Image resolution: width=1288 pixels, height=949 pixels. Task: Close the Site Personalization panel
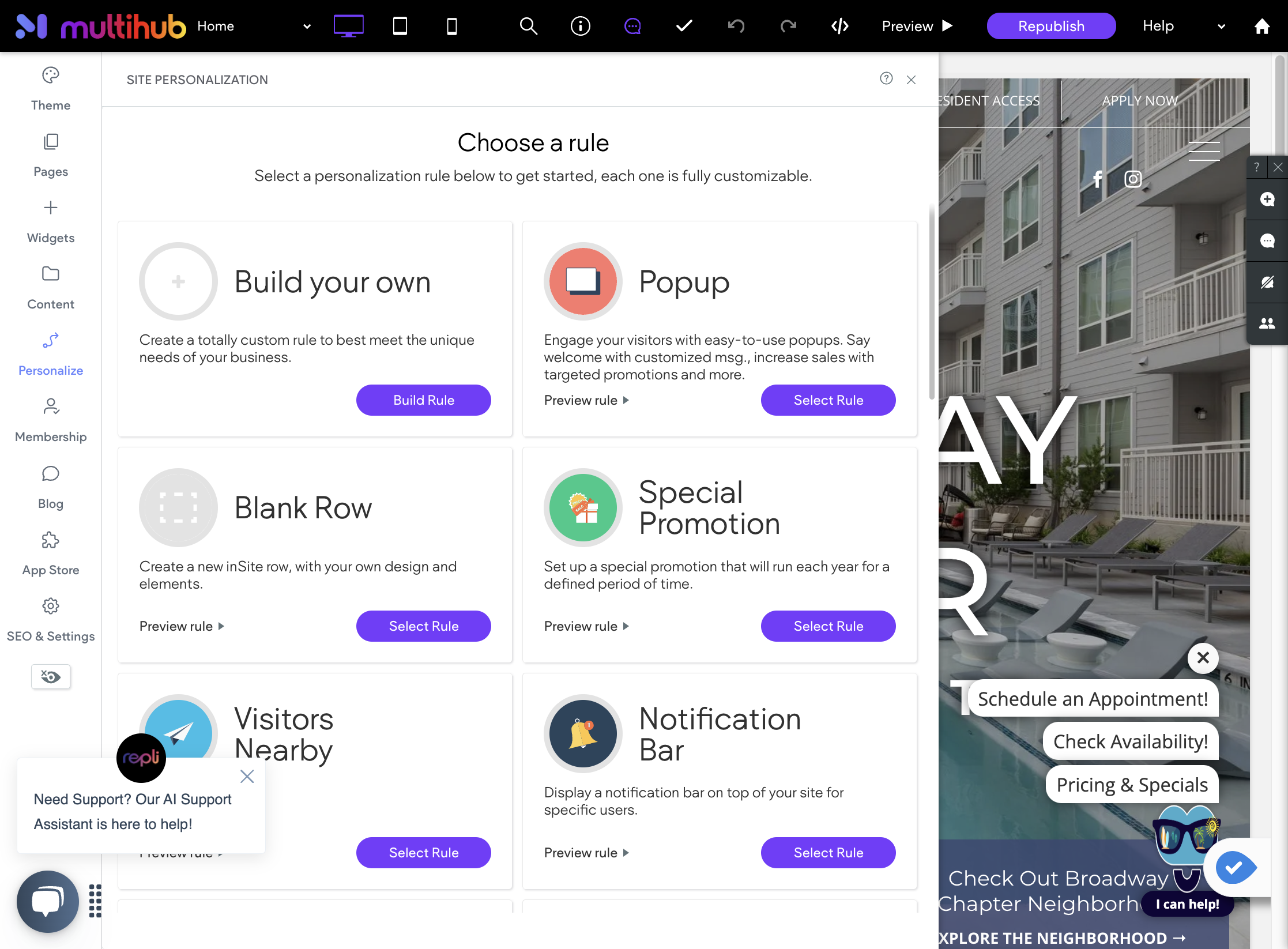[x=911, y=80]
